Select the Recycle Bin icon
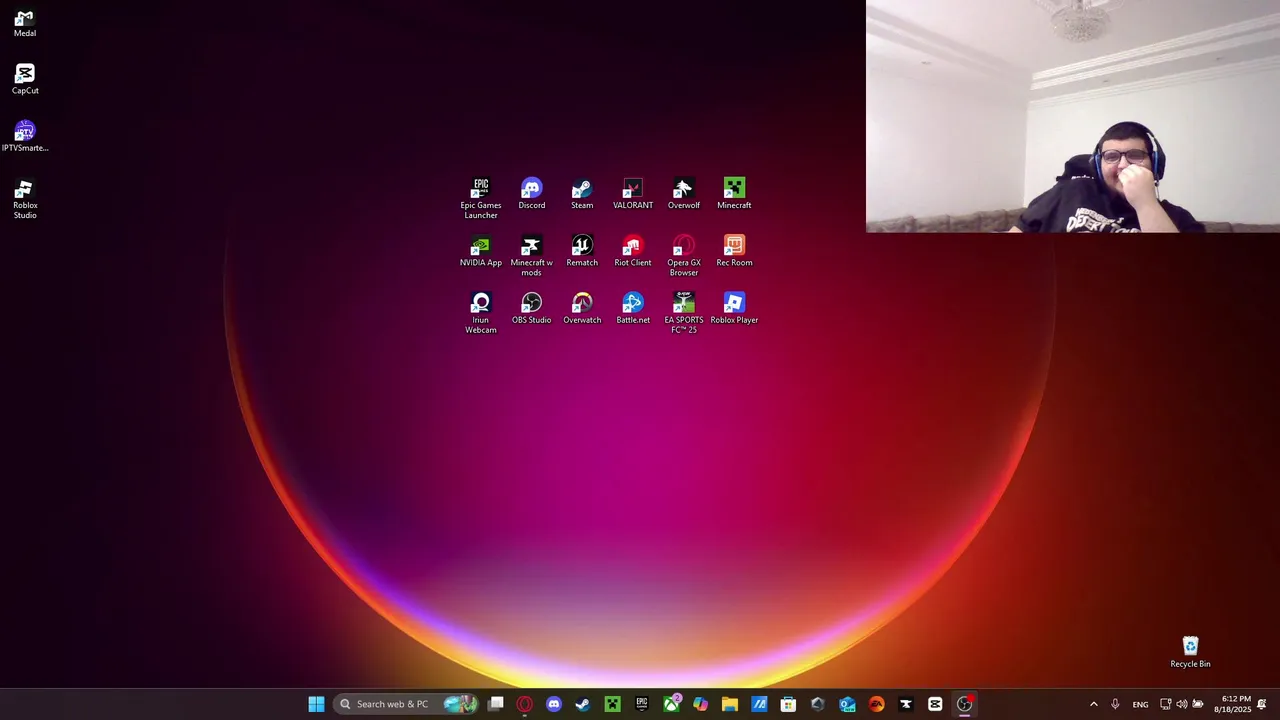1280x720 pixels. (x=1190, y=652)
